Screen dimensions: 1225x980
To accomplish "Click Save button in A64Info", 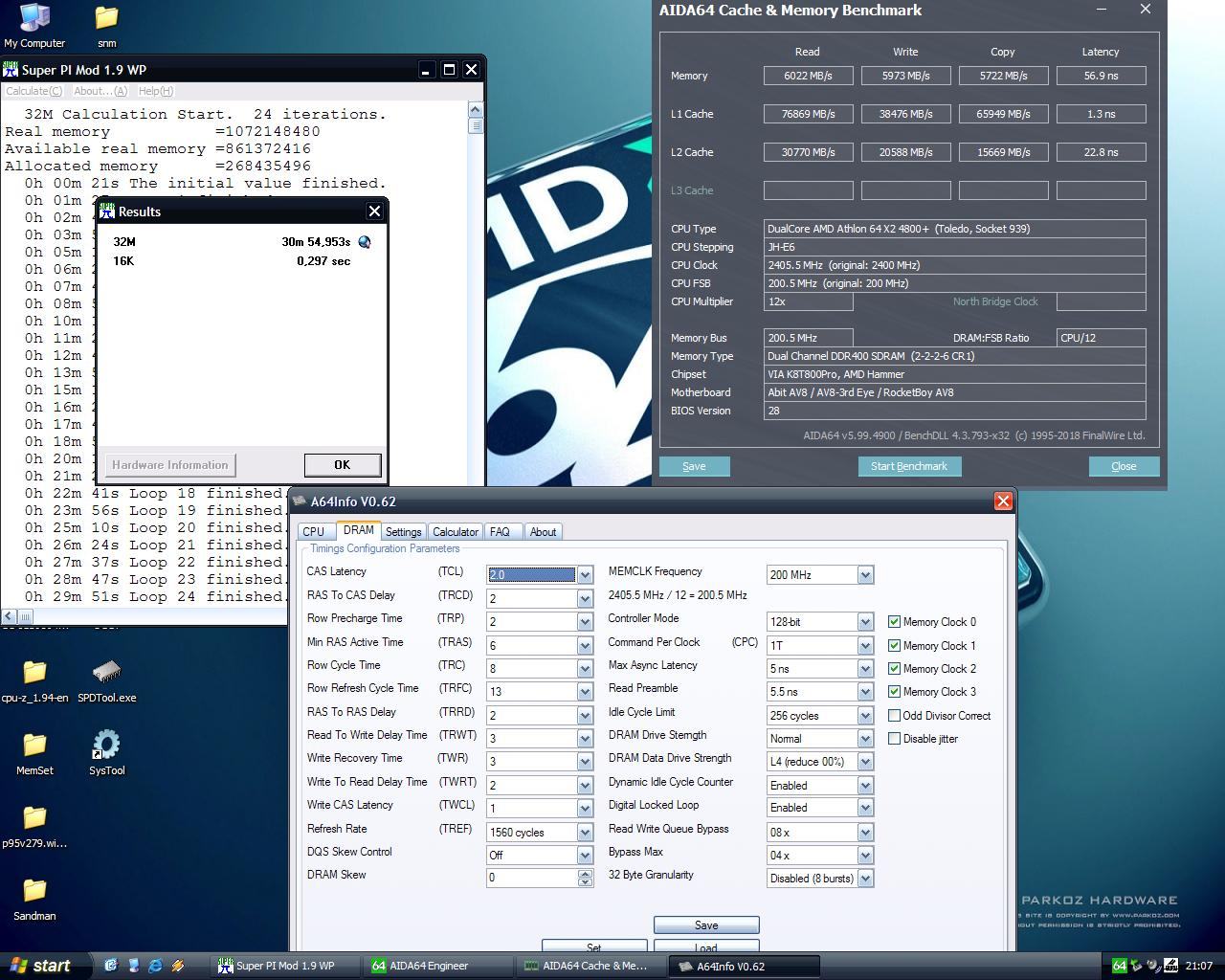I will tap(706, 925).
